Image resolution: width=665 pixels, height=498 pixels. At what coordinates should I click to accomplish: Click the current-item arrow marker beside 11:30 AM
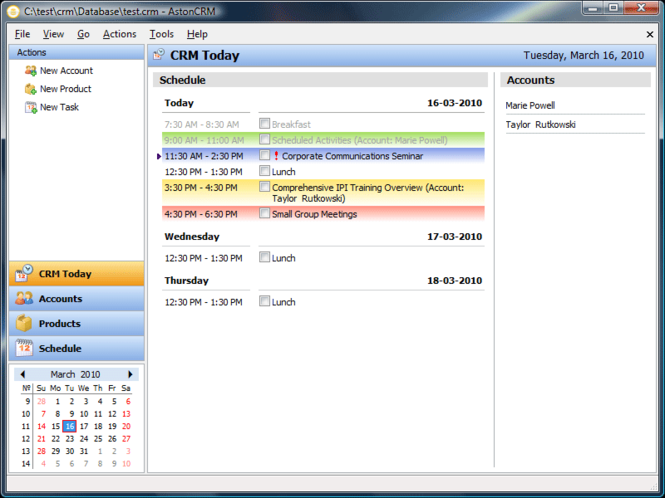point(159,156)
